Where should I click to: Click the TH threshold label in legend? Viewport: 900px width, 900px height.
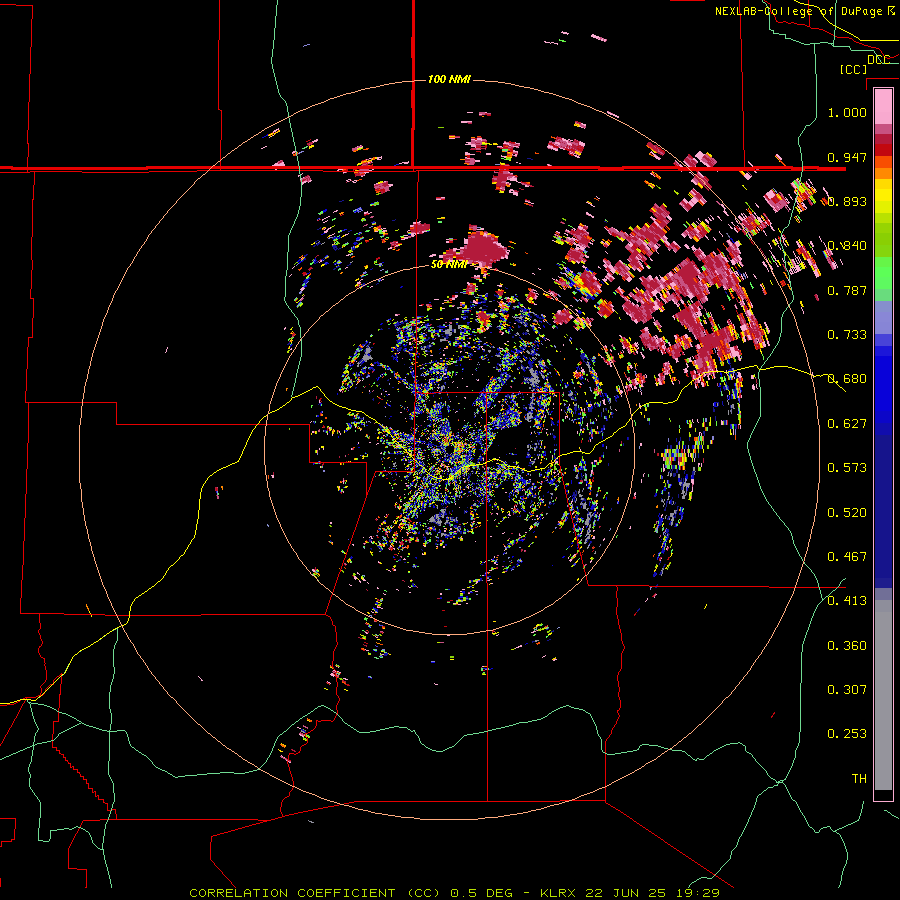point(859,779)
